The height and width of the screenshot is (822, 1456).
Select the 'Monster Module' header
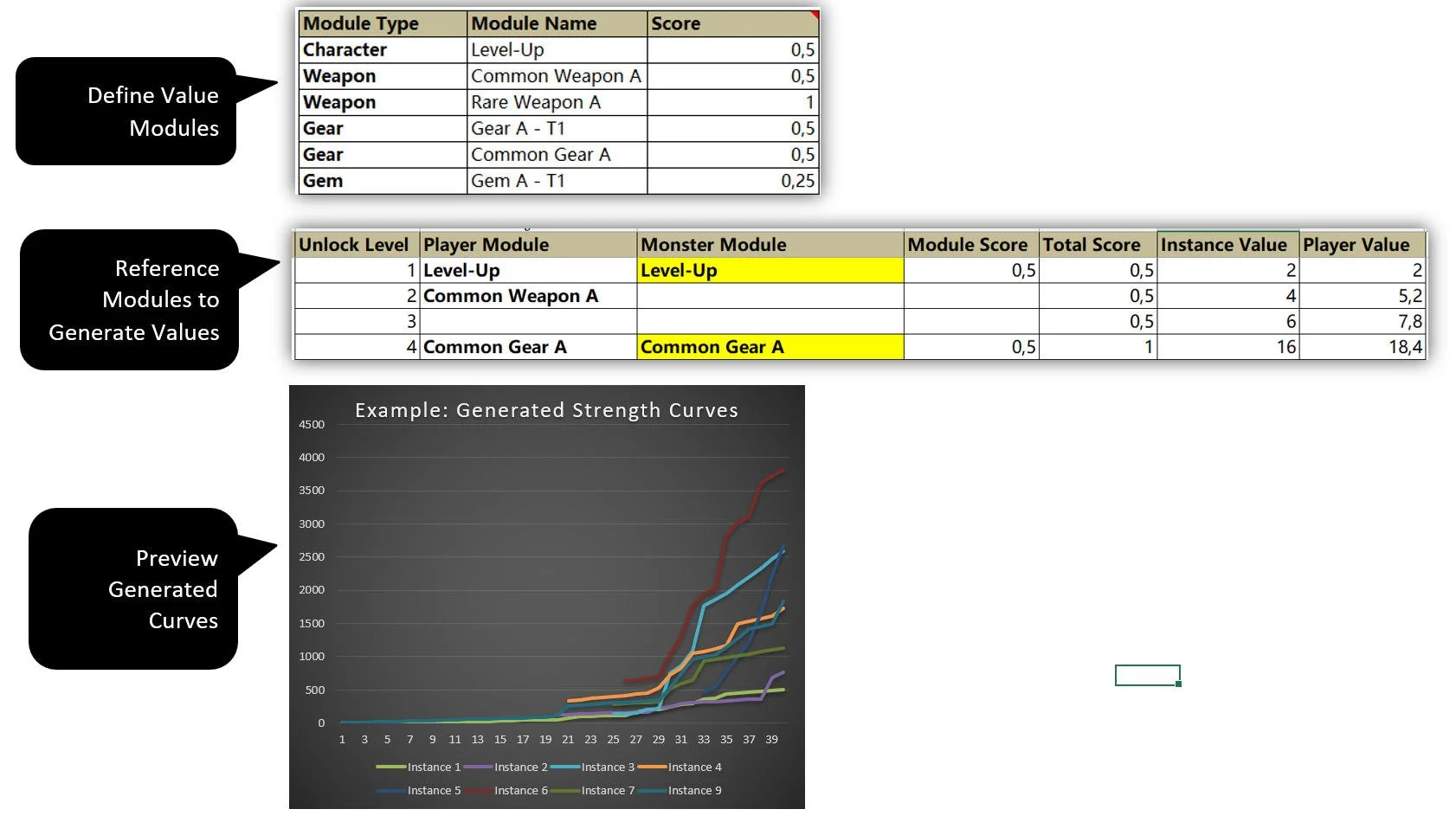pyautogui.click(x=770, y=244)
